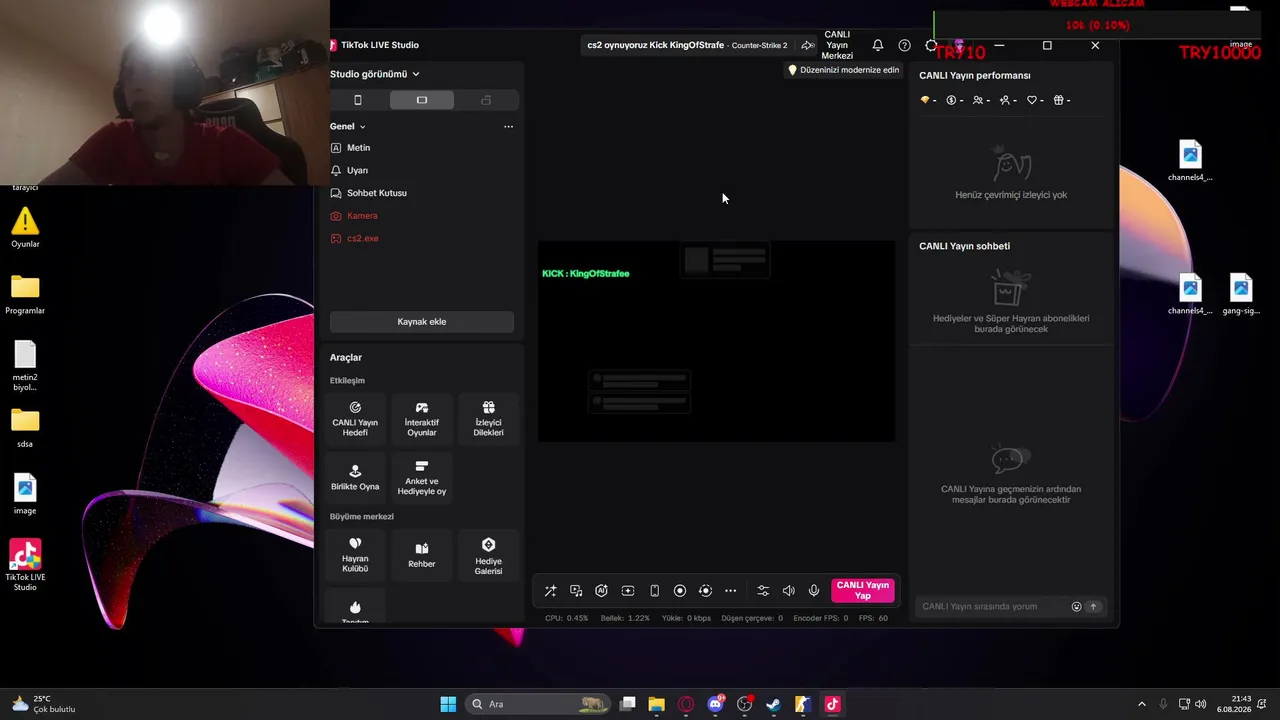This screenshot has width=1280, height=720.
Task: Click the dollar coin stat icon
Action: pos(954,100)
